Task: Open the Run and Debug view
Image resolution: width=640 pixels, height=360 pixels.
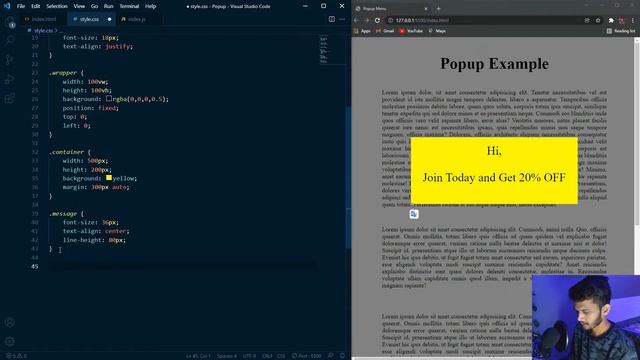Action: [x=9, y=79]
